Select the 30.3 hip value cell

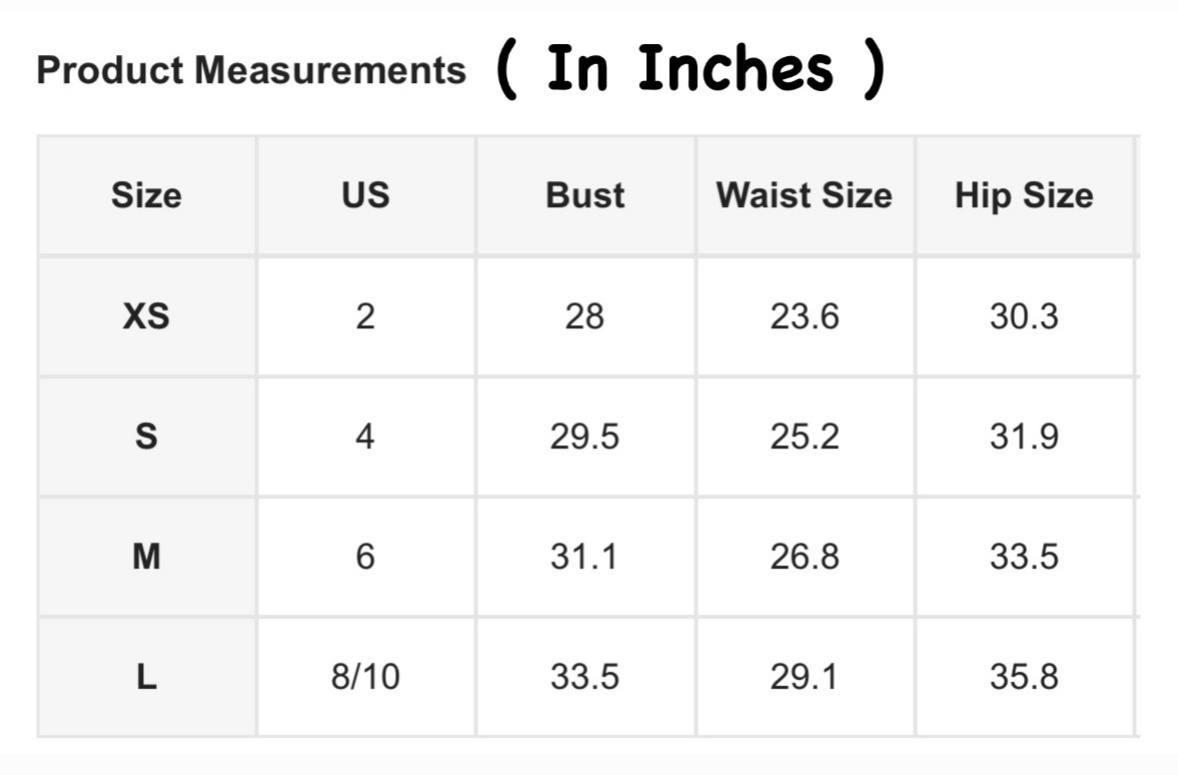(x=1024, y=316)
